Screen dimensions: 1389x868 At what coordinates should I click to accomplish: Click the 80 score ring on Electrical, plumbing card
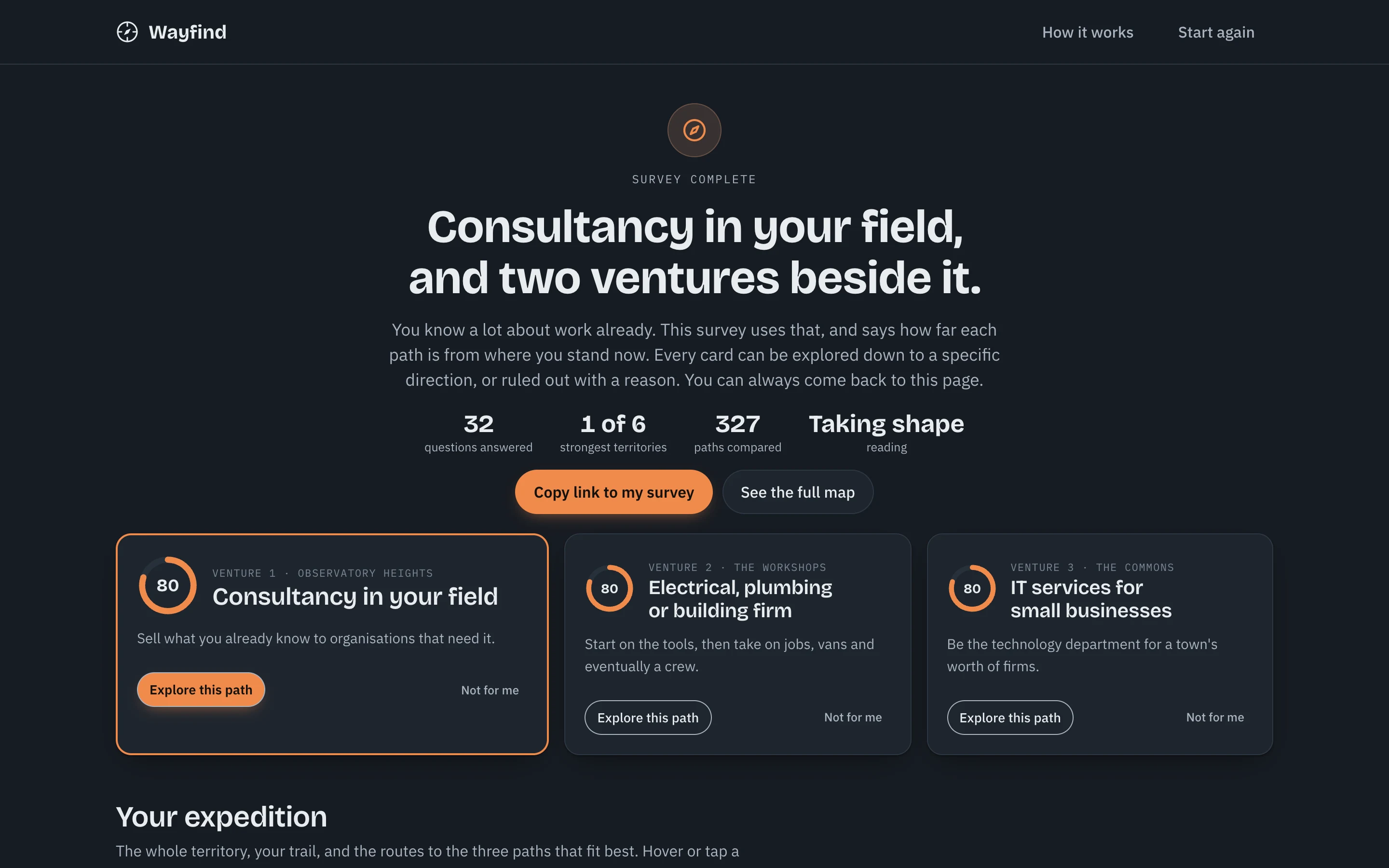click(x=609, y=588)
